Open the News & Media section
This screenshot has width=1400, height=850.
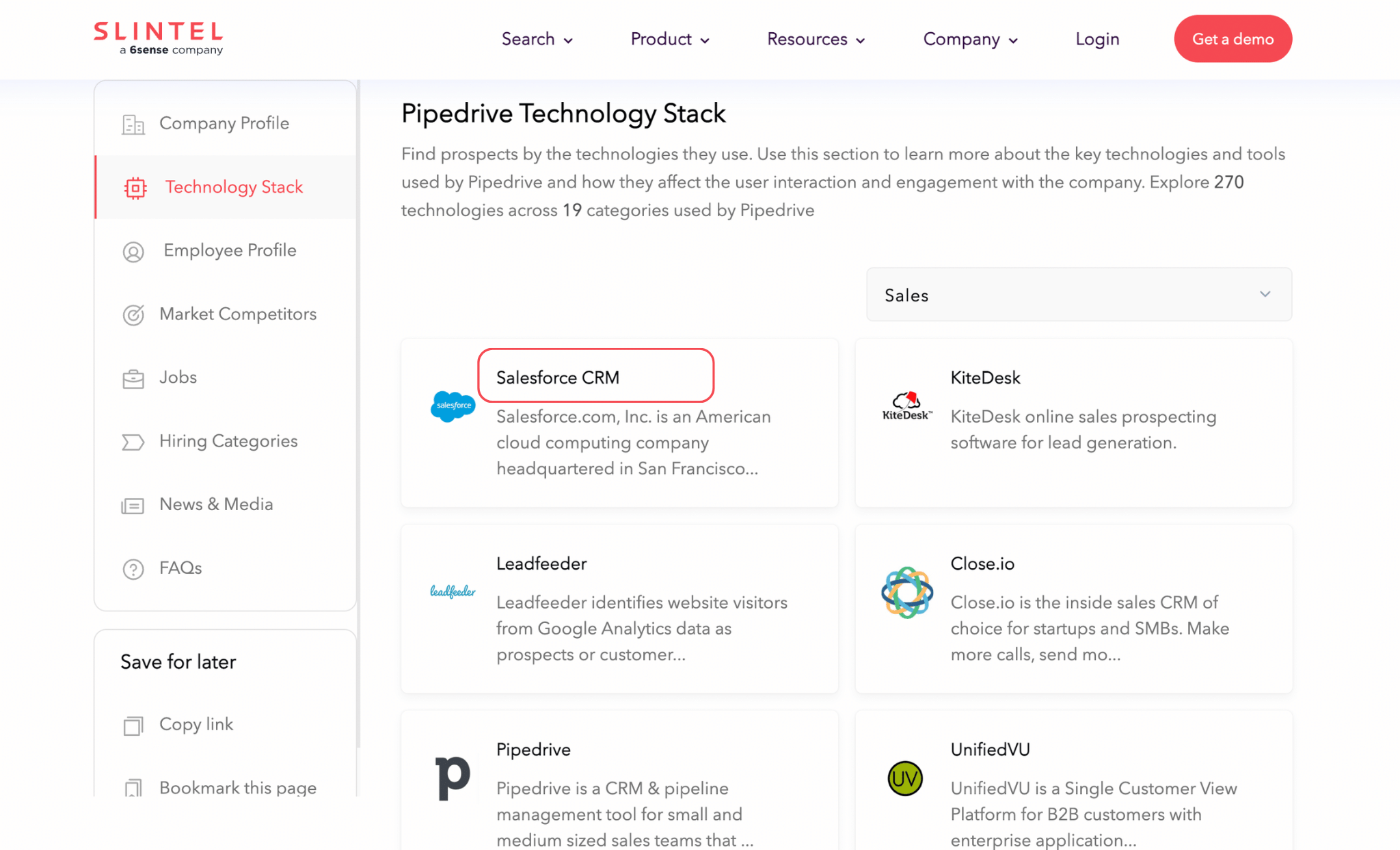click(226, 505)
